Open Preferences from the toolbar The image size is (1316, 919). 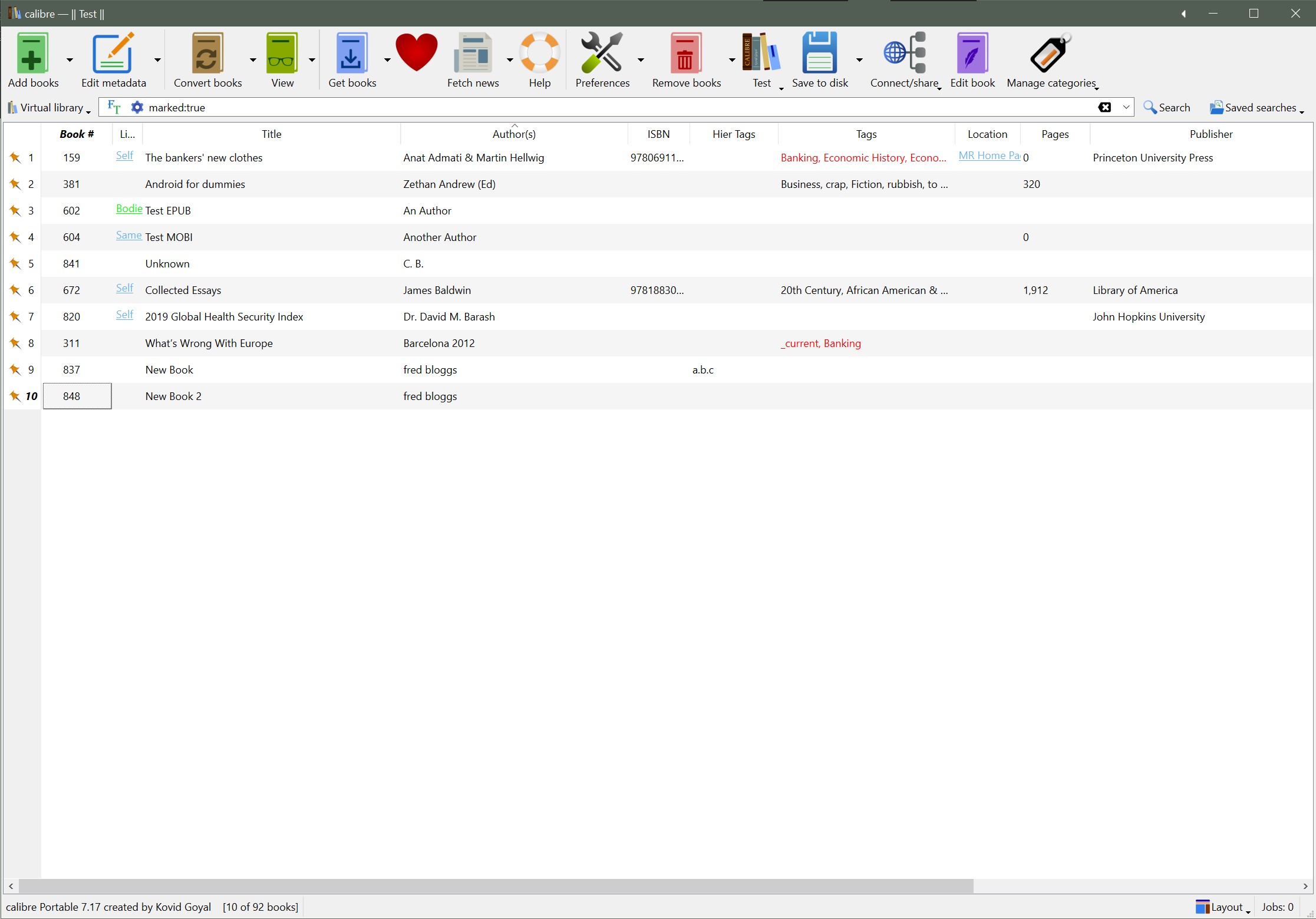602,54
